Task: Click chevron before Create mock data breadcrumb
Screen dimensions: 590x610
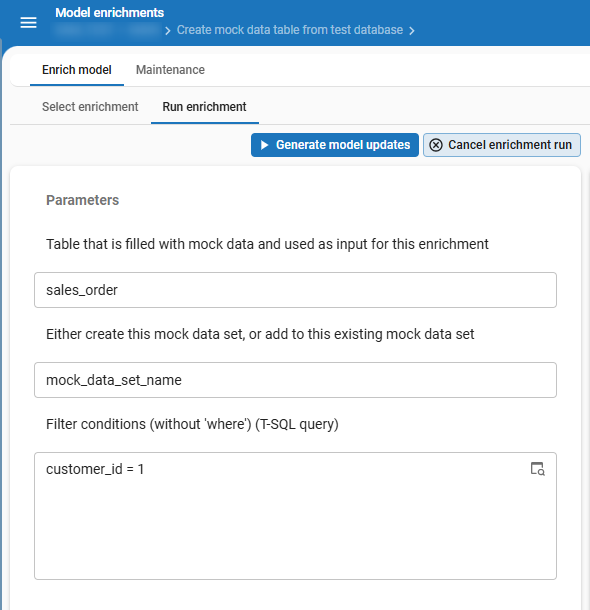Action: point(168,31)
